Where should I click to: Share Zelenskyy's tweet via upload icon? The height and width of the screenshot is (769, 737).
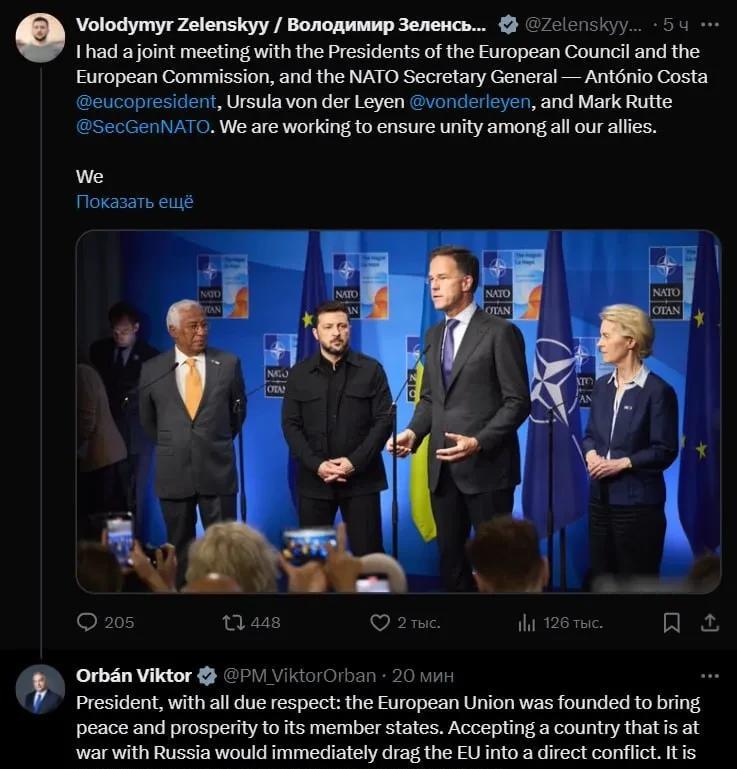pos(710,622)
